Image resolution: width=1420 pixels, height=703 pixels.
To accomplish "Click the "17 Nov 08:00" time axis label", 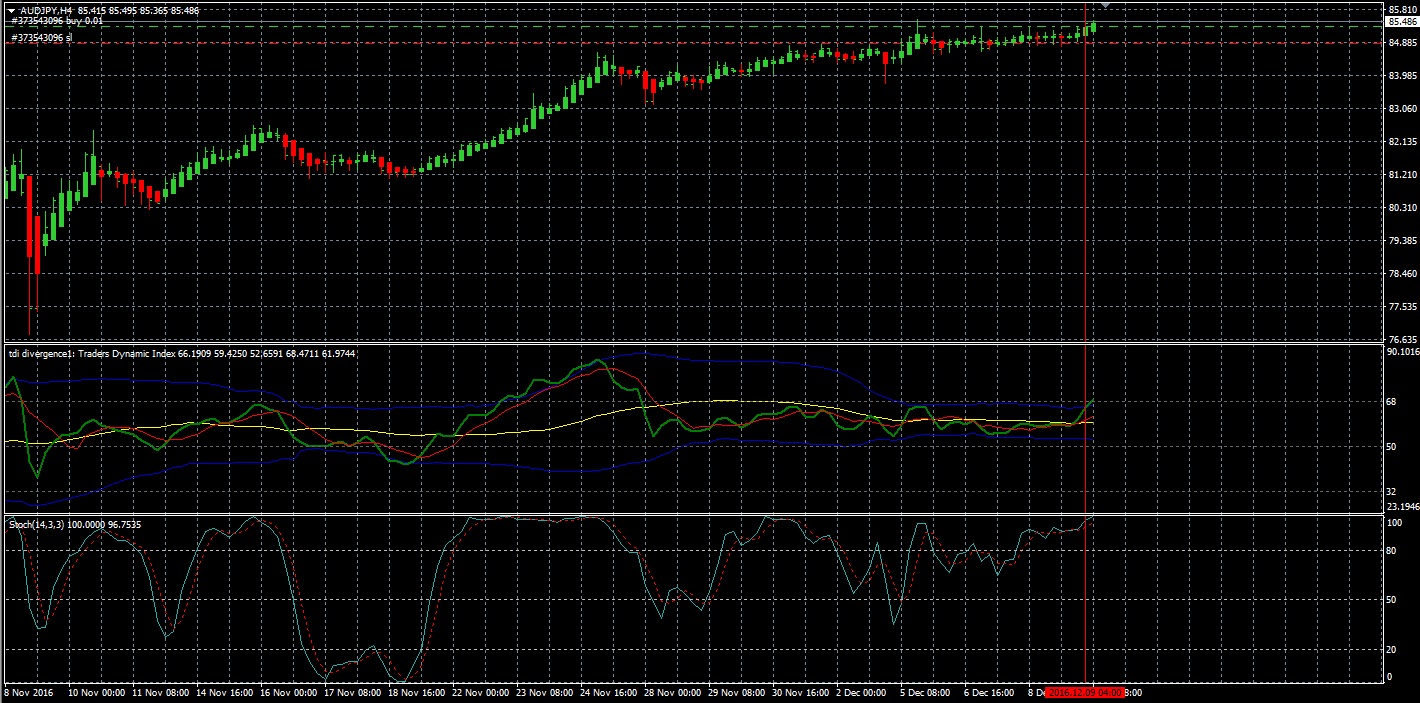I will coord(354,692).
